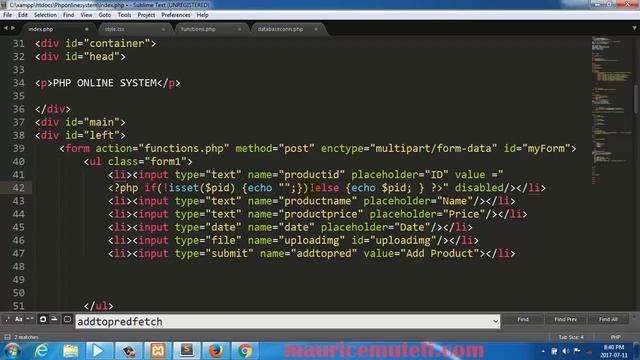
Task: Click the Find button
Action: [x=523, y=319]
